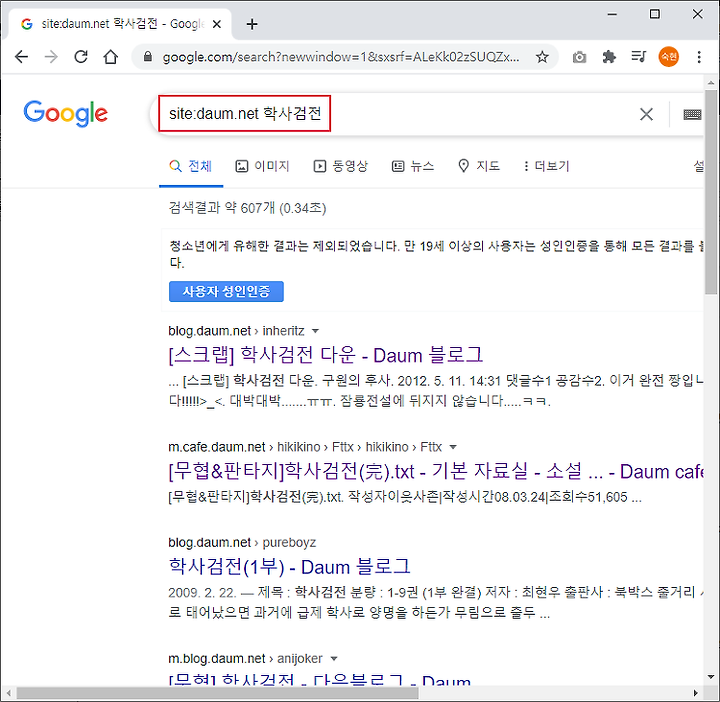
Task: Open the Chrome three-dot menu
Action: pyautogui.click(x=699, y=57)
